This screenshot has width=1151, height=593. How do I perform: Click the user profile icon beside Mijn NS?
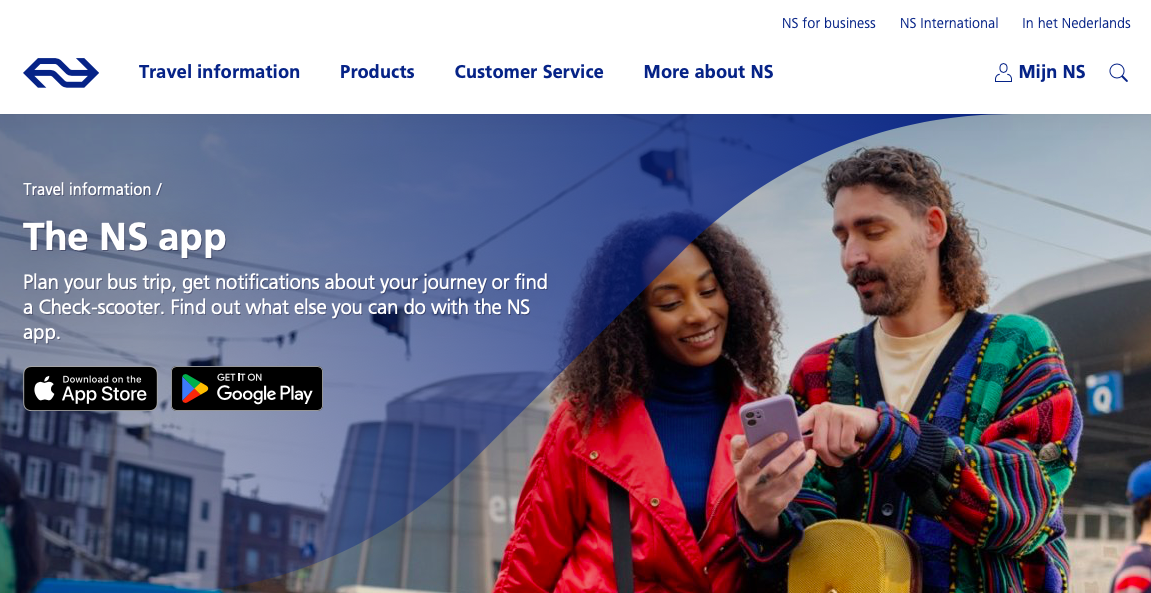point(1003,73)
